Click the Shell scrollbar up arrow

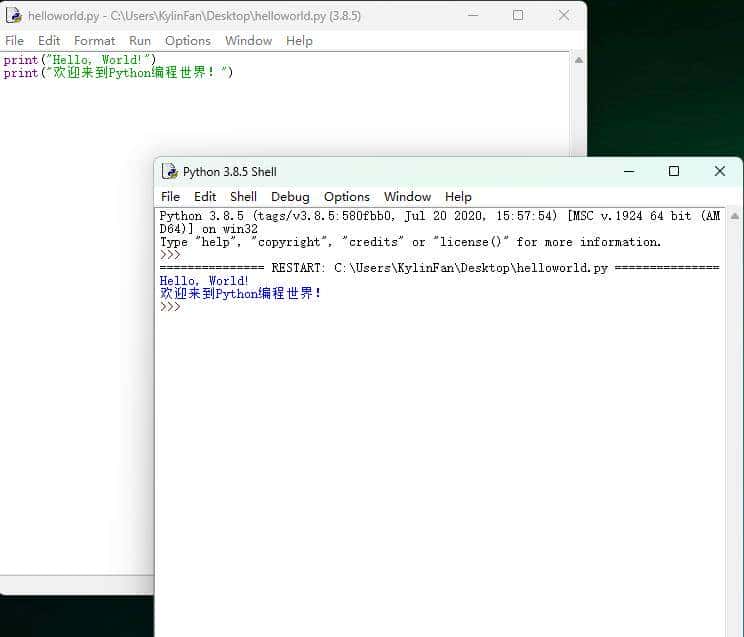pos(735,216)
